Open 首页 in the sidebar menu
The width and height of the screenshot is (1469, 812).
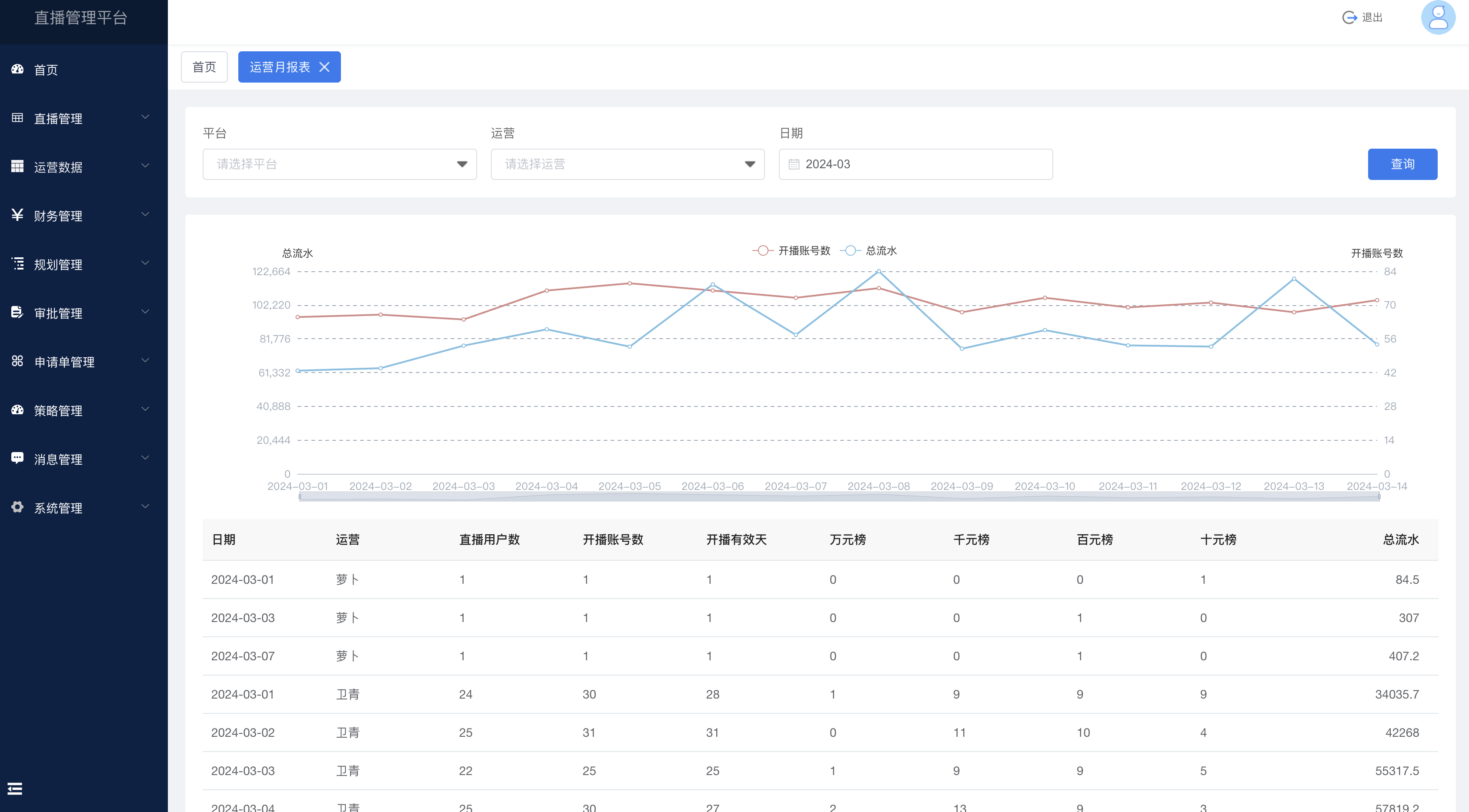(x=84, y=70)
